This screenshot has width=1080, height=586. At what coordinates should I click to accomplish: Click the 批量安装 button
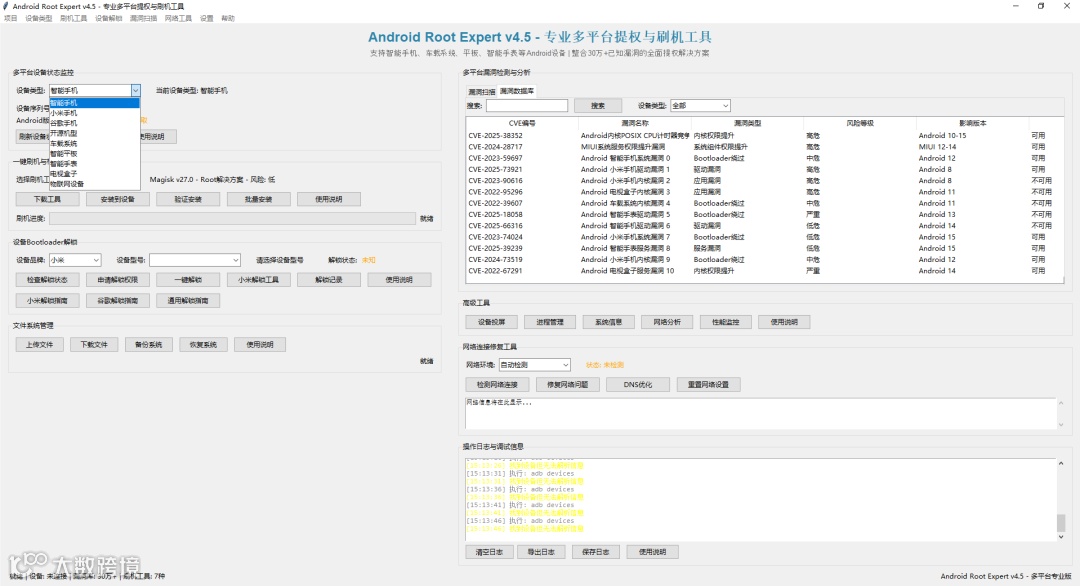258,199
